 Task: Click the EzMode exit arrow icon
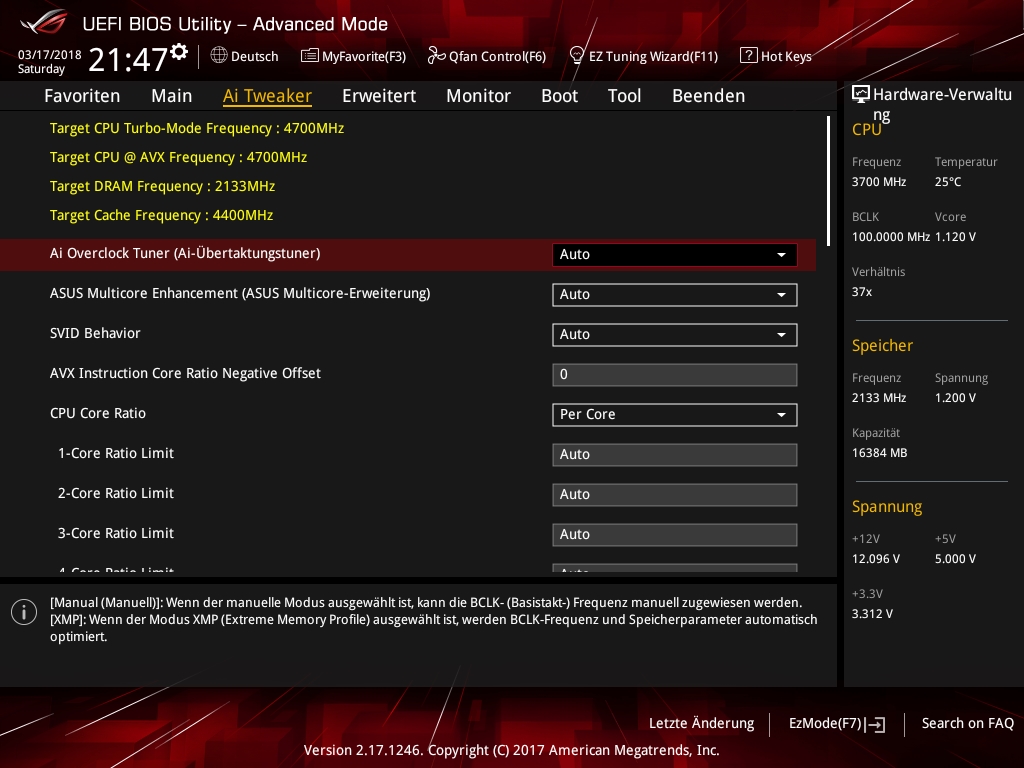876,724
